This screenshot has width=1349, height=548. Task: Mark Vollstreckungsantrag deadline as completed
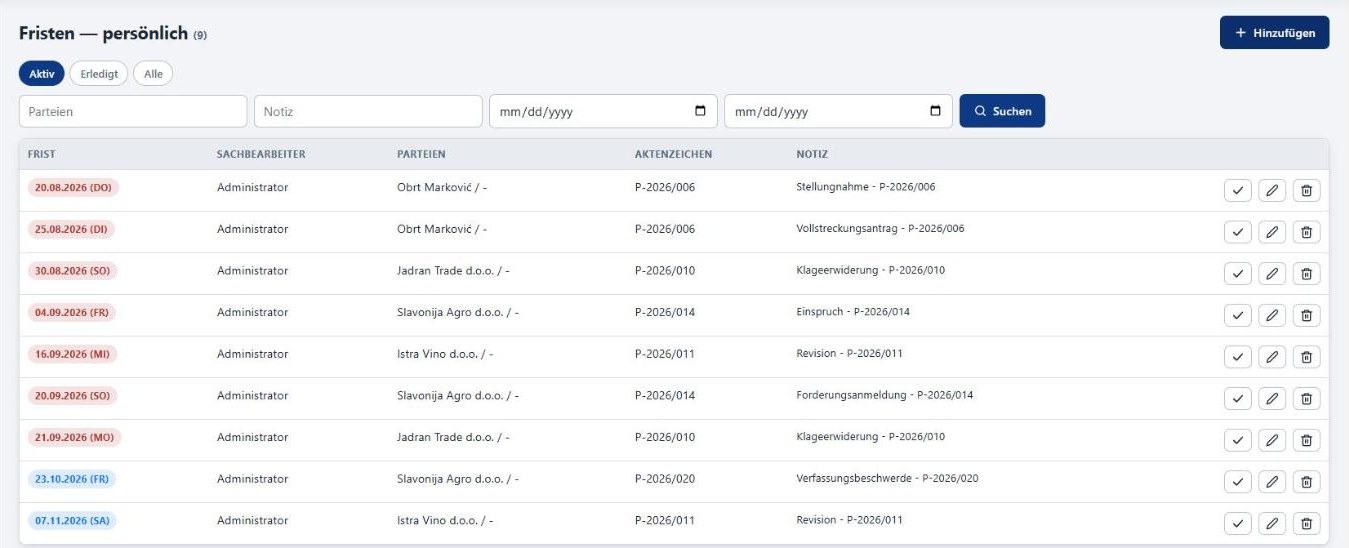click(1237, 232)
